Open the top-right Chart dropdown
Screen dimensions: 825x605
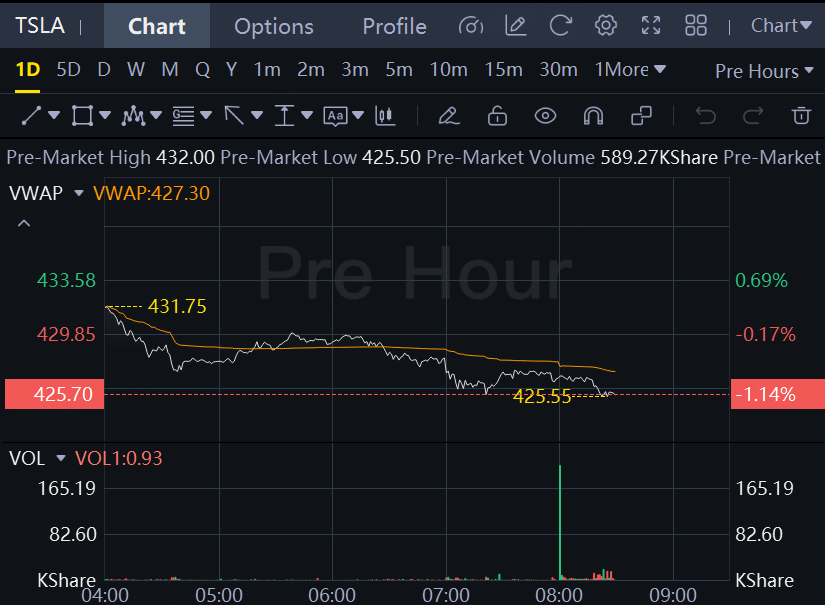[781, 25]
